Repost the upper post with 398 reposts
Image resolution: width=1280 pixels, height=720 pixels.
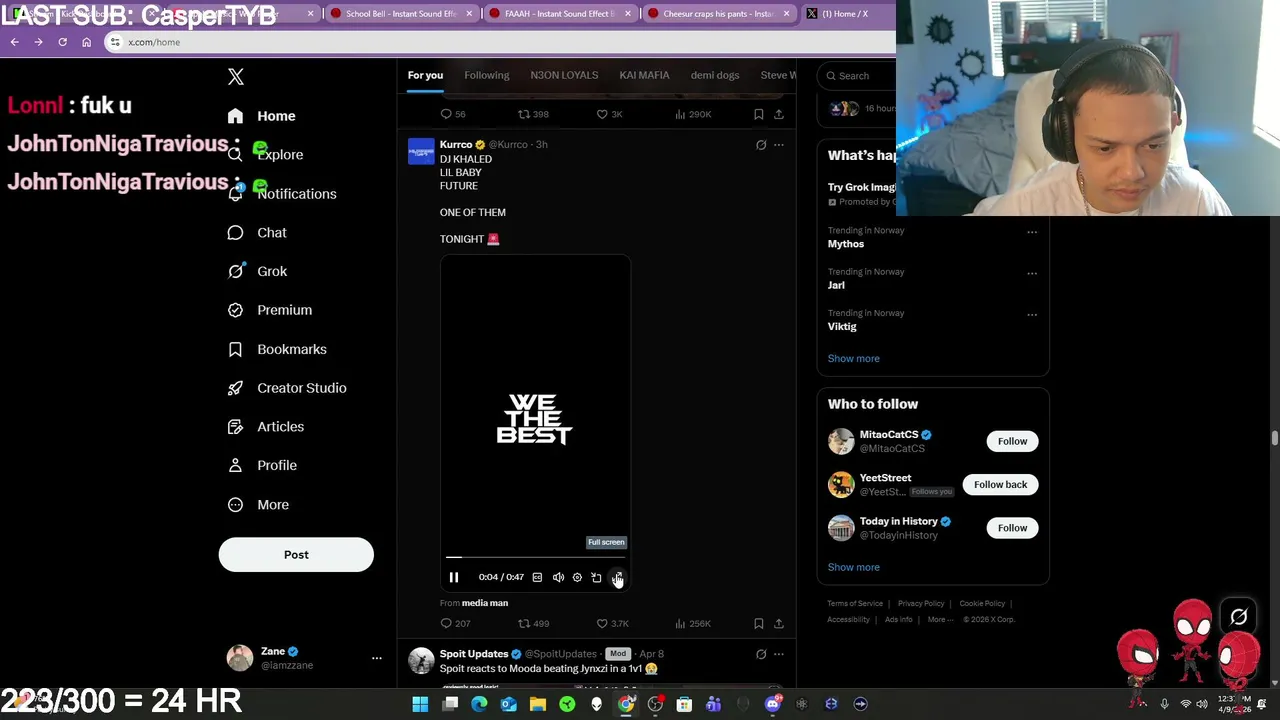click(x=533, y=114)
